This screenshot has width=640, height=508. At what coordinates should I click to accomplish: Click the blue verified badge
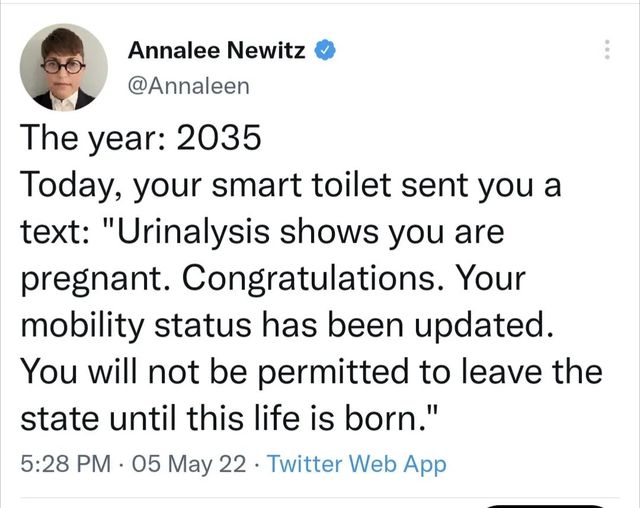(x=324, y=51)
